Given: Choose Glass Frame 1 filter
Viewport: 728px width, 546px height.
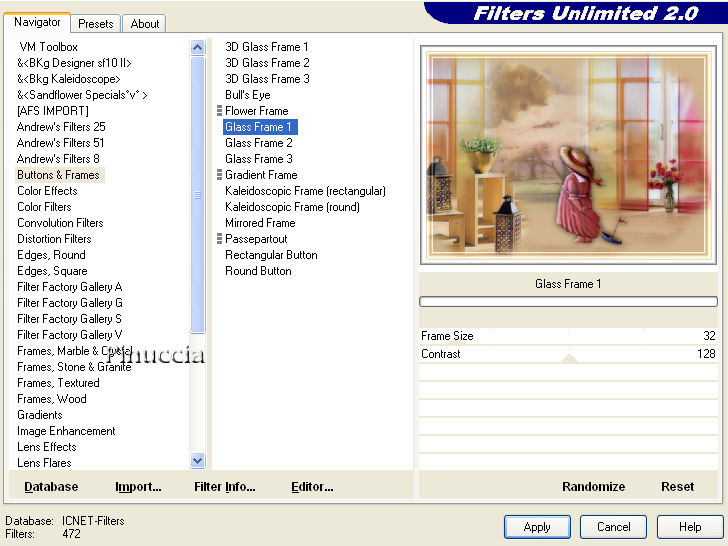Looking at the screenshot, I should pyautogui.click(x=259, y=127).
